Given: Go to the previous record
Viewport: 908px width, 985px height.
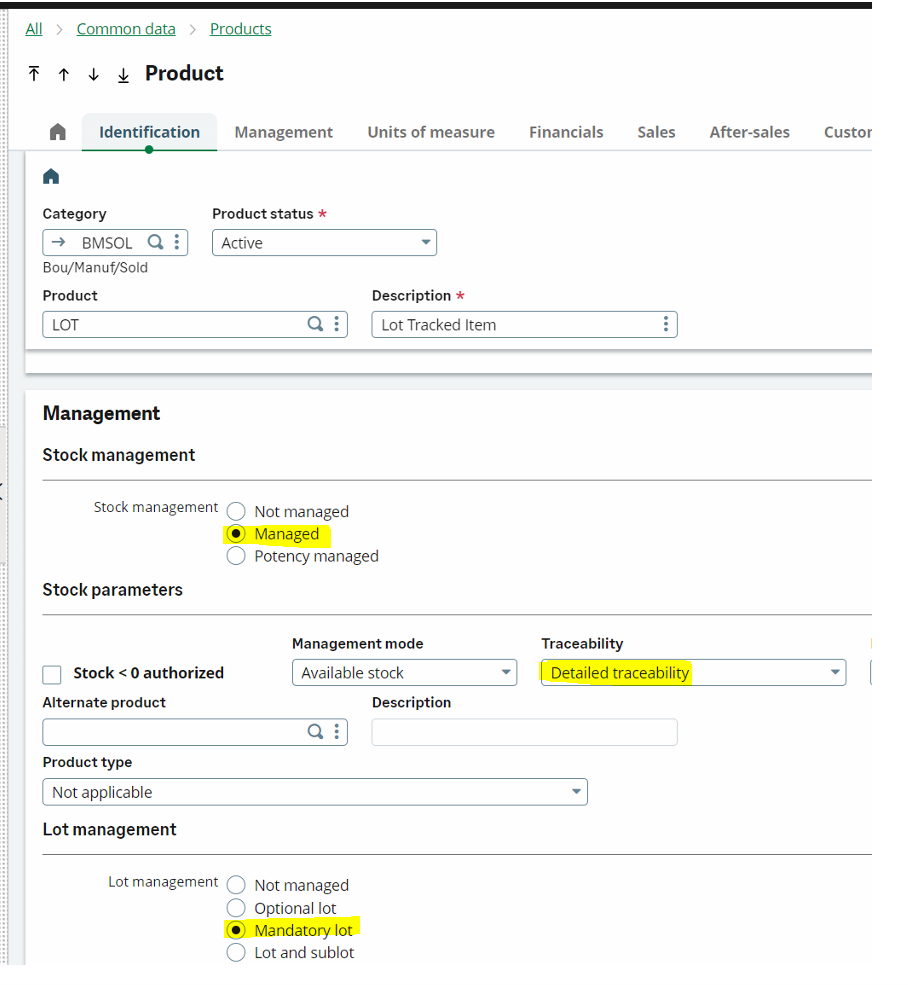Looking at the screenshot, I should click(x=64, y=74).
